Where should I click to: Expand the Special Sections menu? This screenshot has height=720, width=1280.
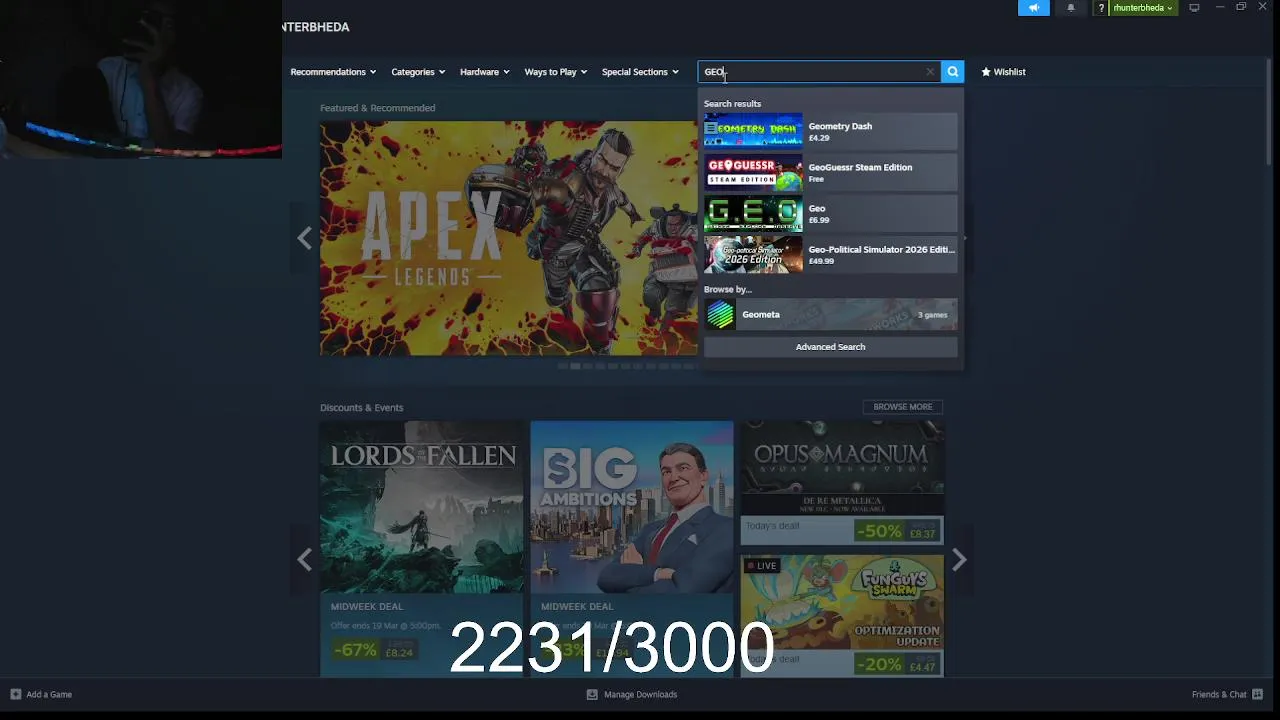(x=640, y=72)
